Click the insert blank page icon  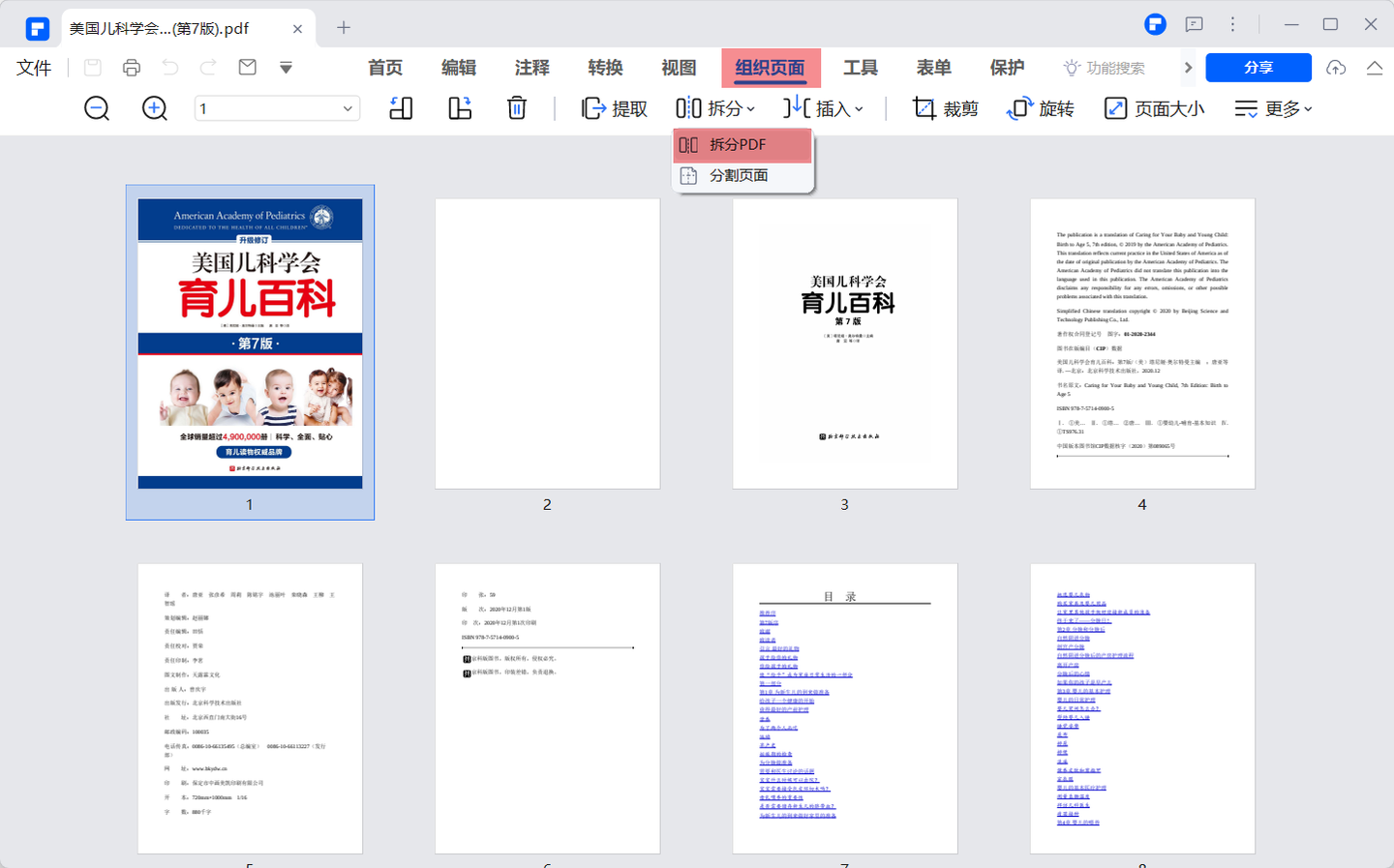401,108
